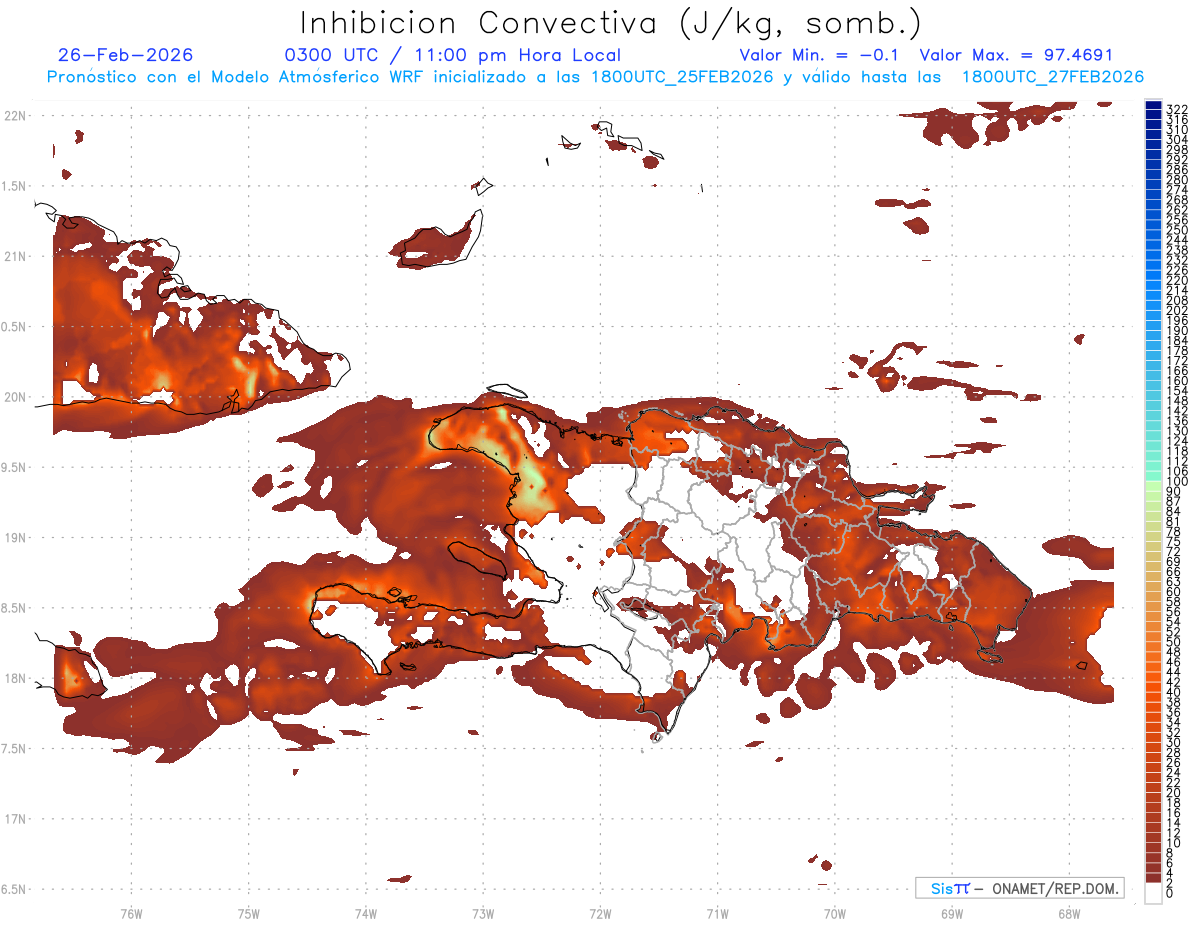Viewport: 1200px width, 927px height.
Task: Click the '18N' latitude label
Action: (x=15, y=678)
